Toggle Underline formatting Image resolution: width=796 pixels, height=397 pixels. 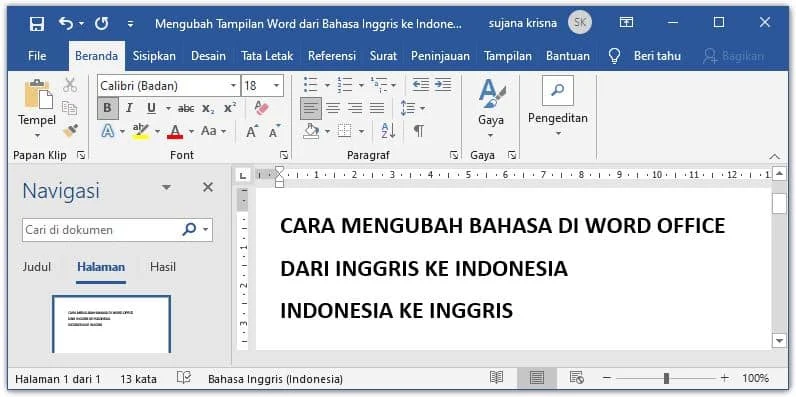pyautogui.click(x=151, y=108)
